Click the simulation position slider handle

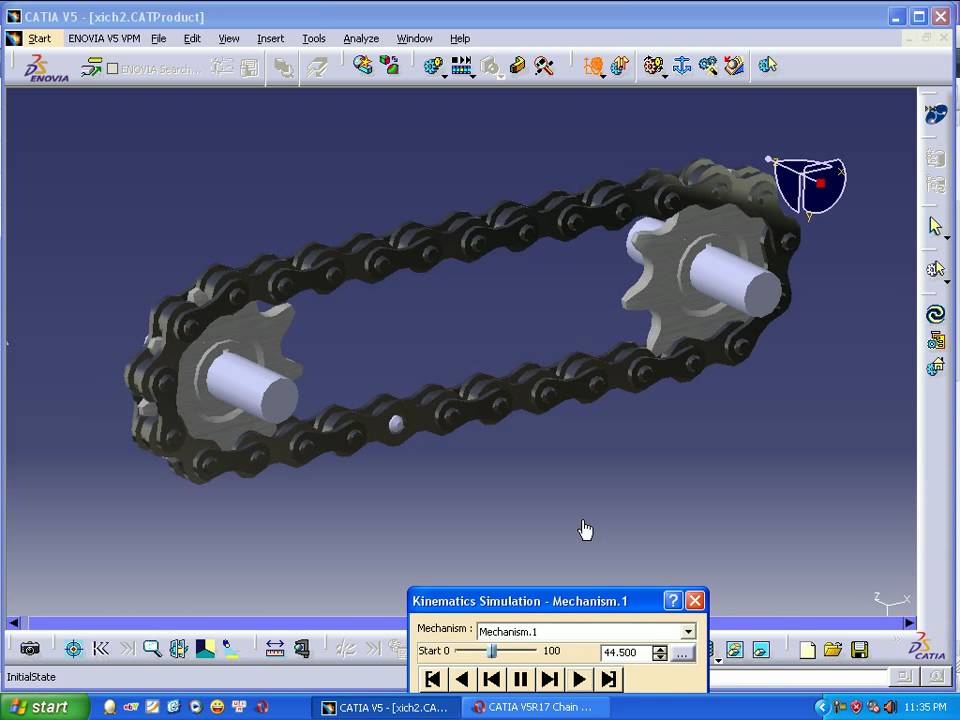[492, 651]
